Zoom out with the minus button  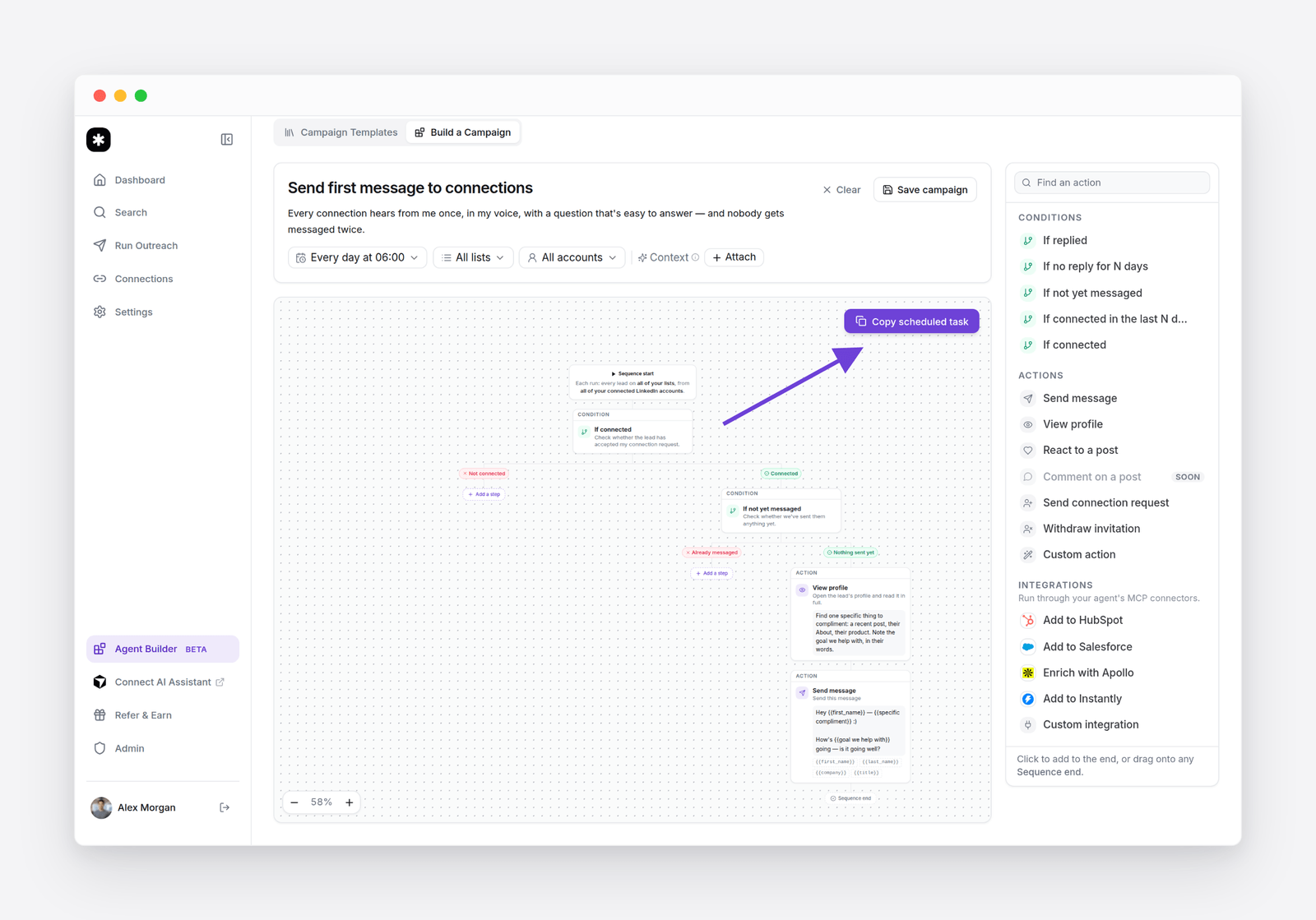tap(294, 802)
